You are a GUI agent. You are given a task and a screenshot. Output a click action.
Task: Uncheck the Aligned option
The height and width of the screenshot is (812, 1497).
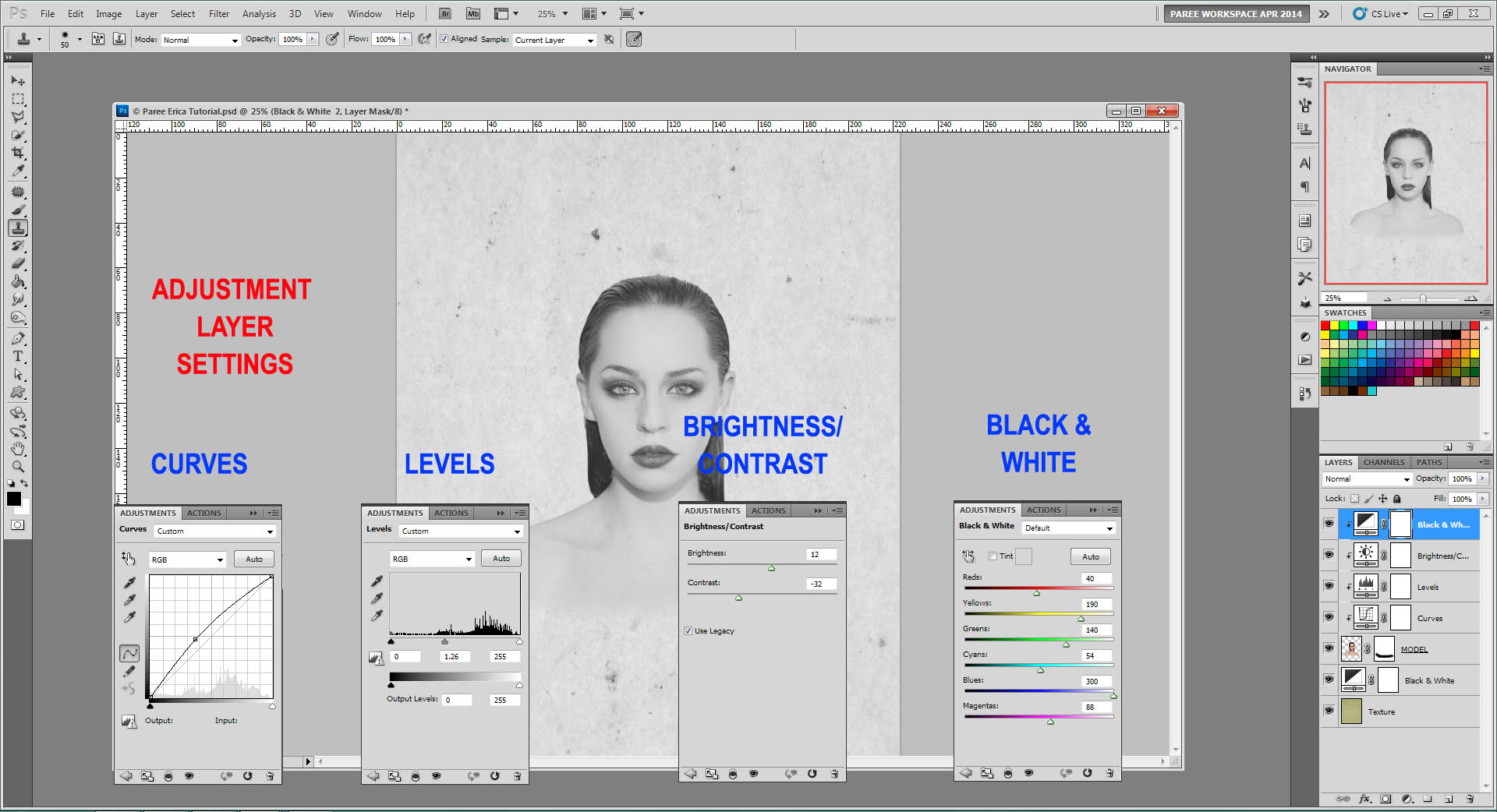pos(444,39)
